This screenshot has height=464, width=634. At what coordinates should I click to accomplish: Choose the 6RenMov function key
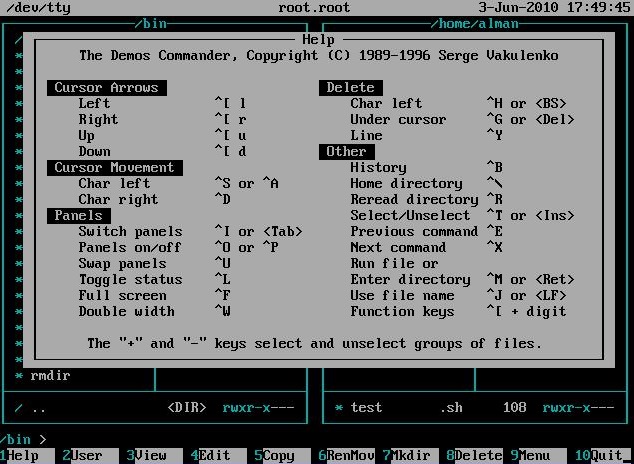pyautogui.click(x=346, y=456)
